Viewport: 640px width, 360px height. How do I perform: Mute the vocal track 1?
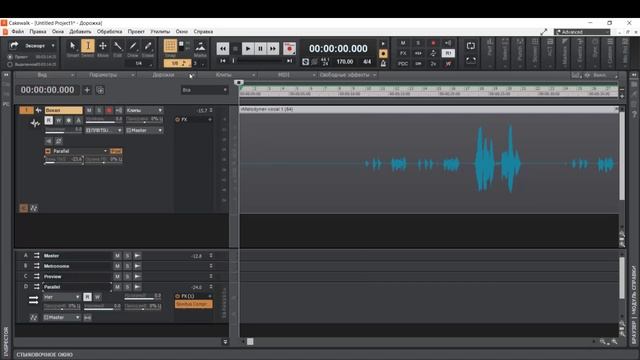pos(89,110)
